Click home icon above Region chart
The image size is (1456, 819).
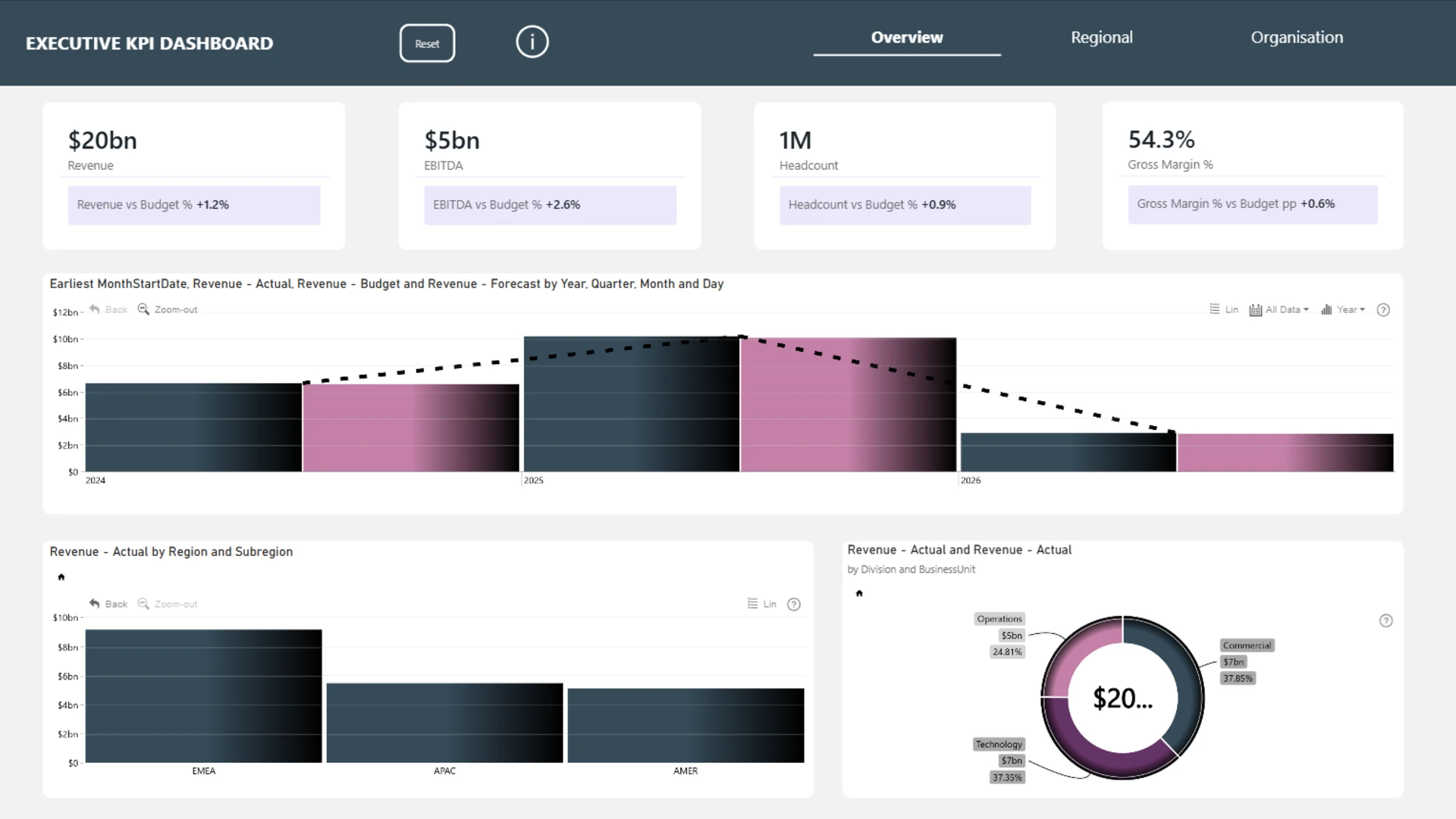[x=61, y=577]
